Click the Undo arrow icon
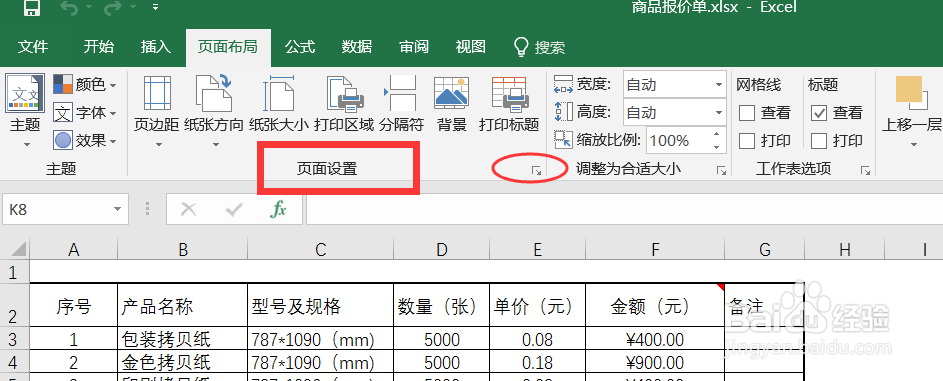 69,7
